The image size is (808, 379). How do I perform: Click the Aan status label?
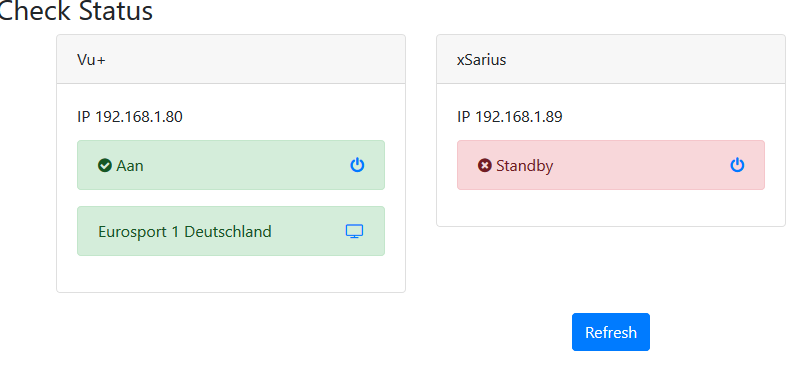coord(130,166)
